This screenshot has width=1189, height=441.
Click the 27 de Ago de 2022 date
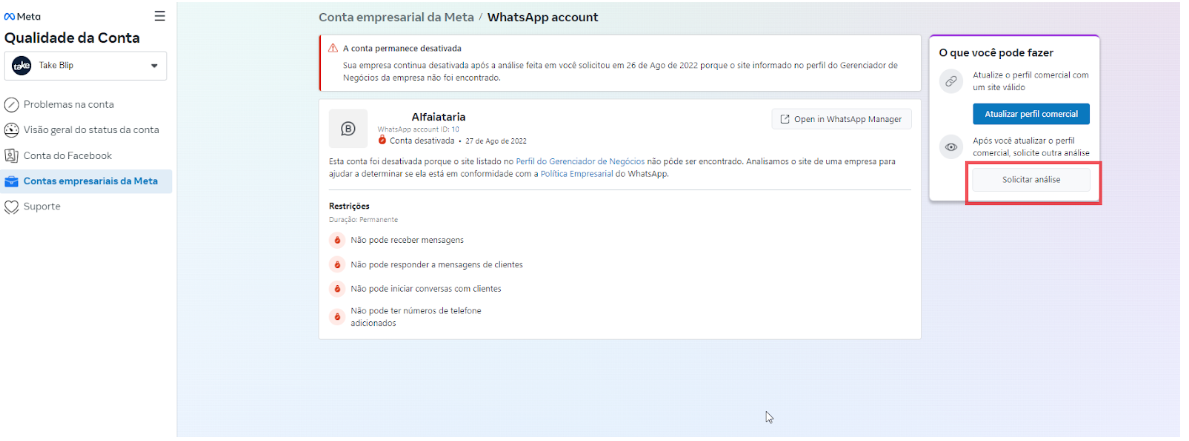coord(496,141)
